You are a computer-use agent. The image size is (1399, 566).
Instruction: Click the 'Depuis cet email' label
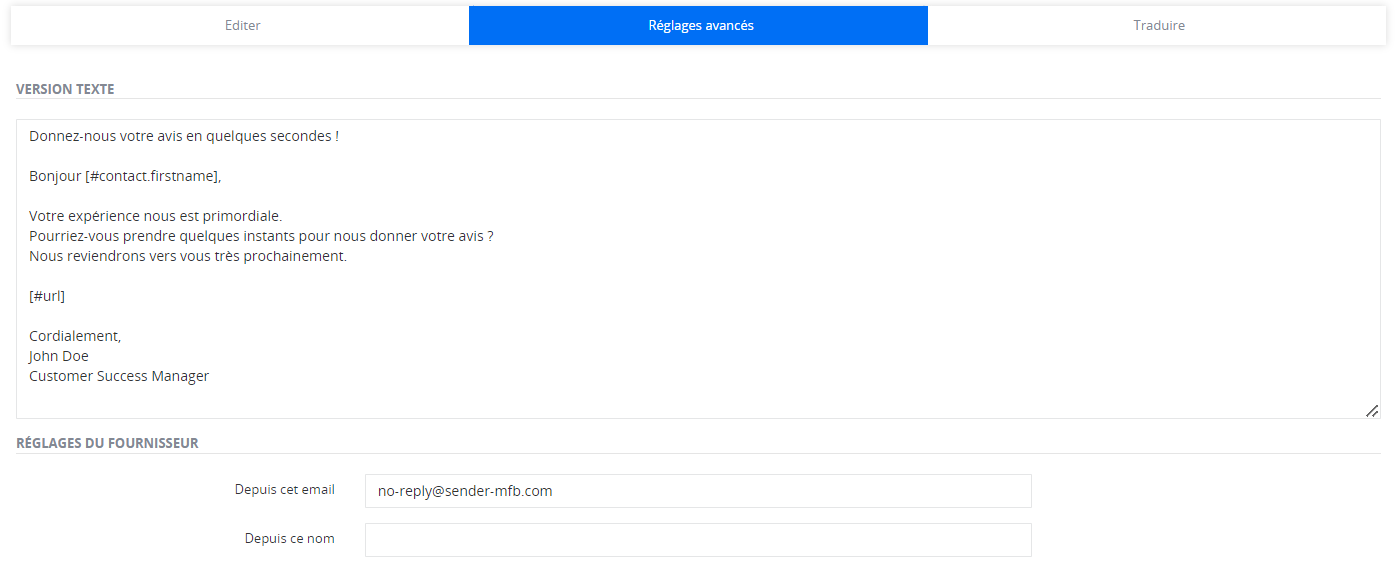click(x=284, y=490)
